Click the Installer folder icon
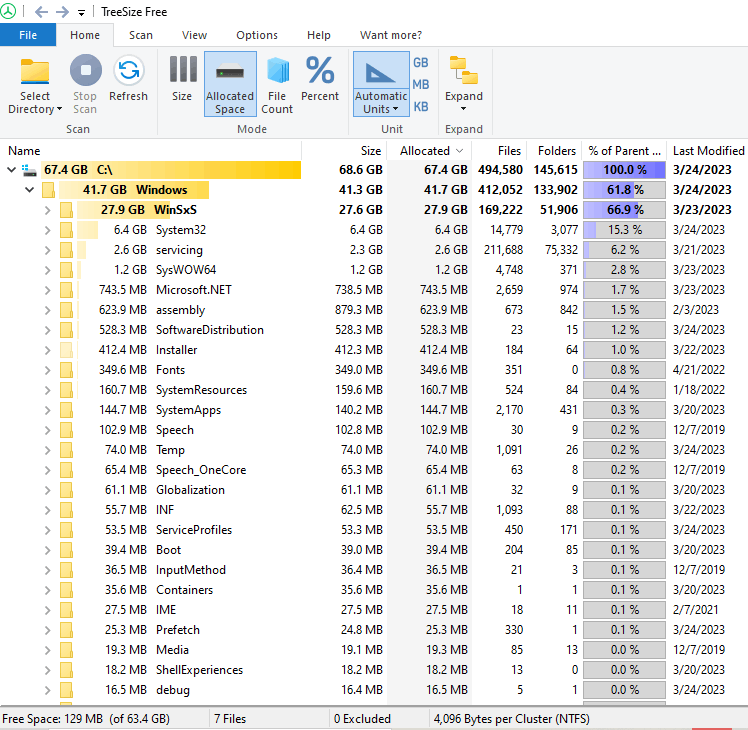748x730 pixels. point(66,350)
